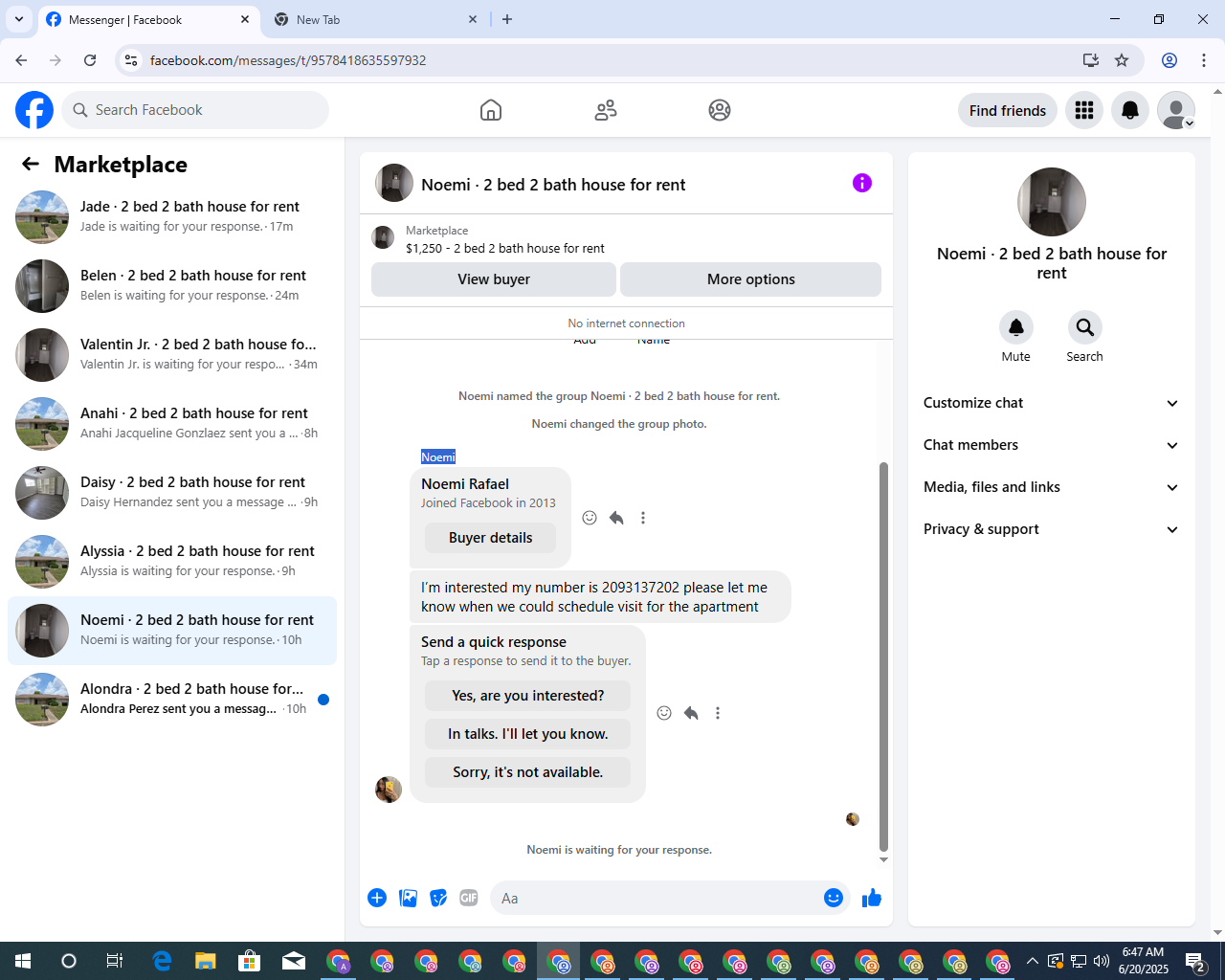The width and height of the screenshot is (1225, 980).
Task: Open more options for quick response message
Action: pyautogui.click(x=718, y=713)
